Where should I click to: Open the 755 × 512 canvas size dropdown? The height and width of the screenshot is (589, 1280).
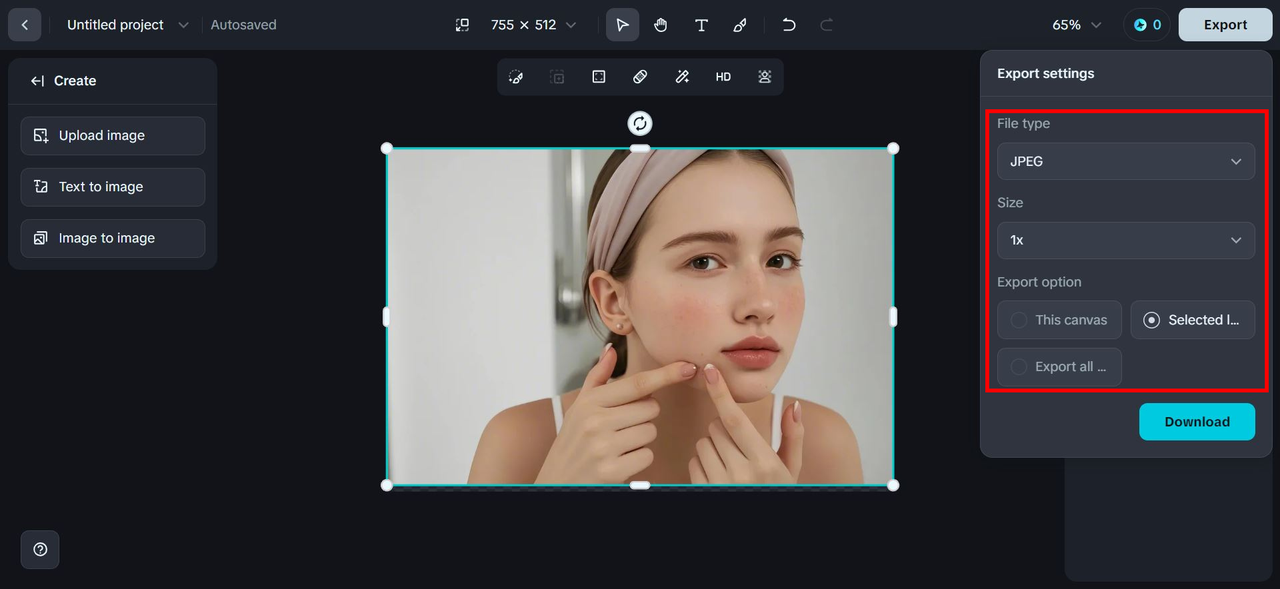[534, 25]
